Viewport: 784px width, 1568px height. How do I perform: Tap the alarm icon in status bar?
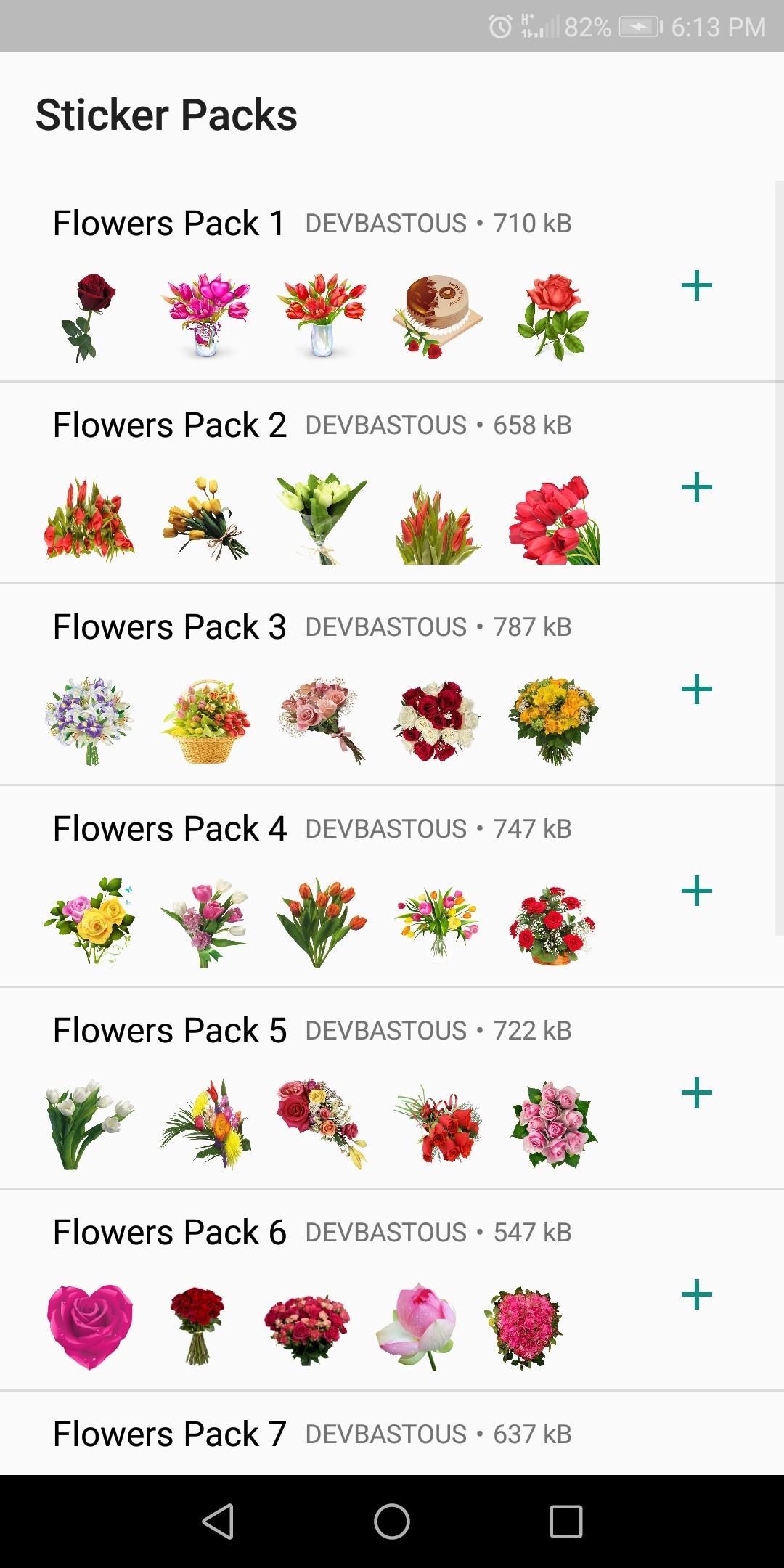[500, 27]
